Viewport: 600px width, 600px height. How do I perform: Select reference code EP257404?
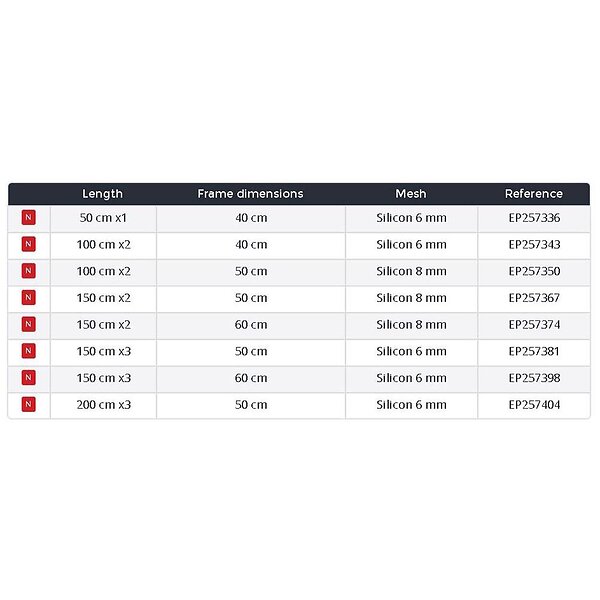[534, 405]
